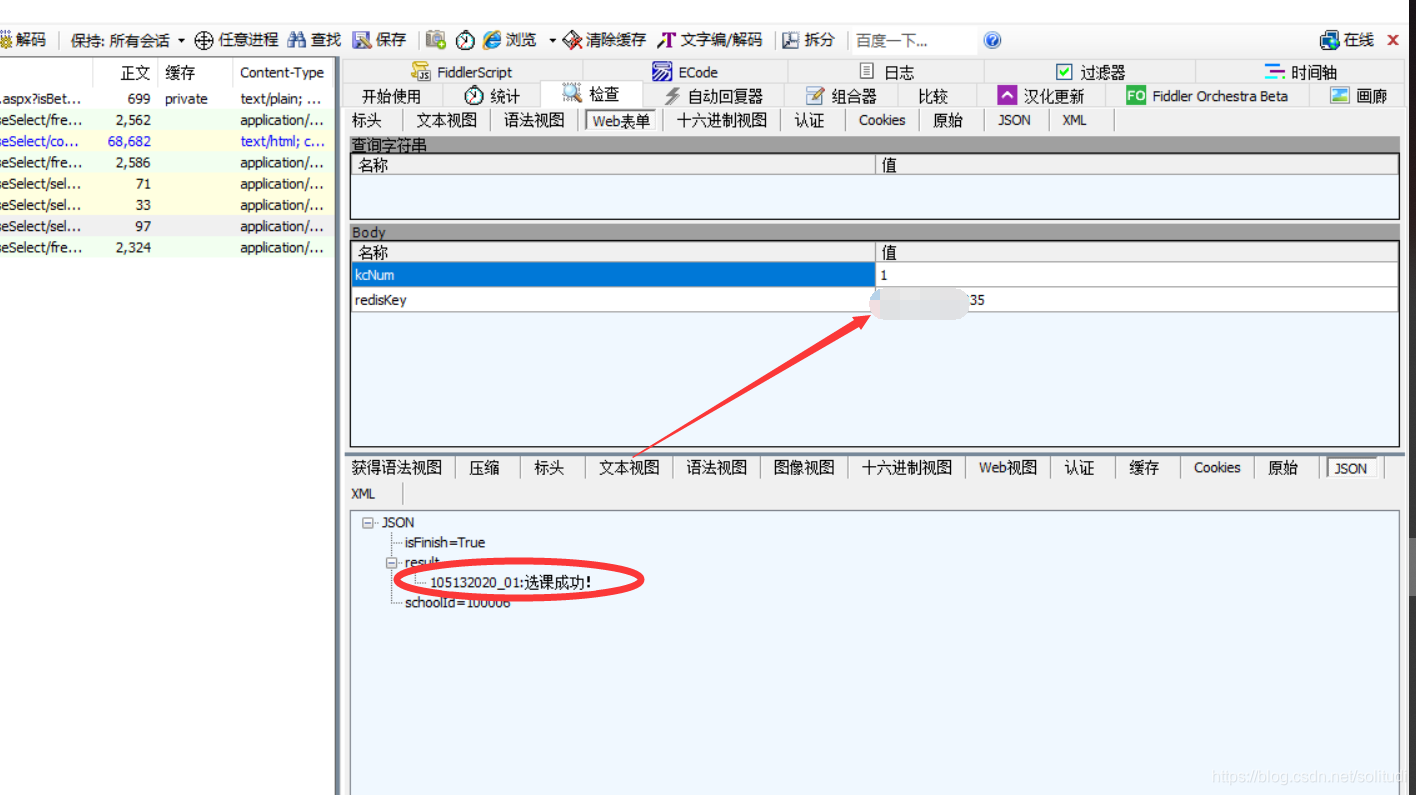This screenshot has height=795, width=1416.
Task: Open the 保持: 所有会话 dropdown
Action: tap(127, 40)
